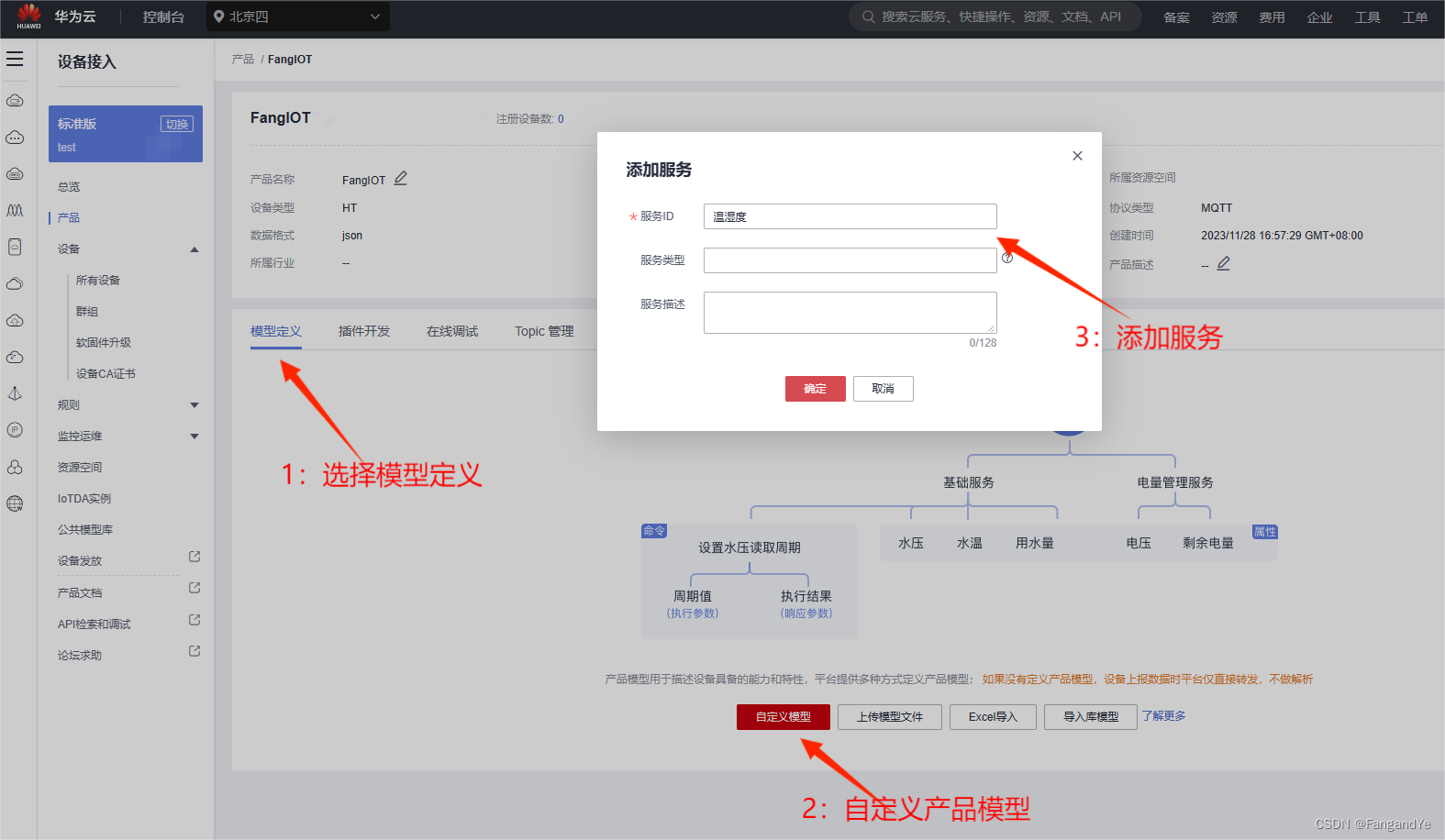The height and width of the screenshot is (840, 1445).
Task: Click the Excel导入 button
Action: click(x=993, y=717)
